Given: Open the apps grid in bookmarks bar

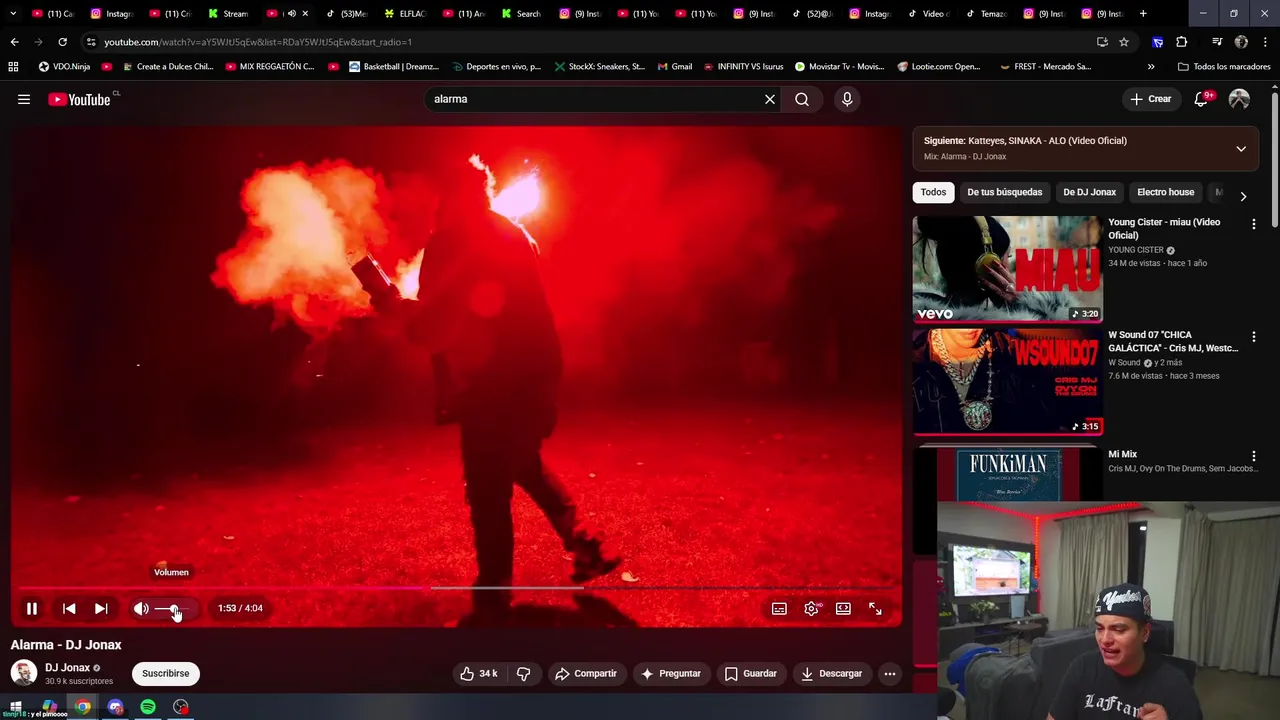Looking at the screenshot, I should (13, 67).
